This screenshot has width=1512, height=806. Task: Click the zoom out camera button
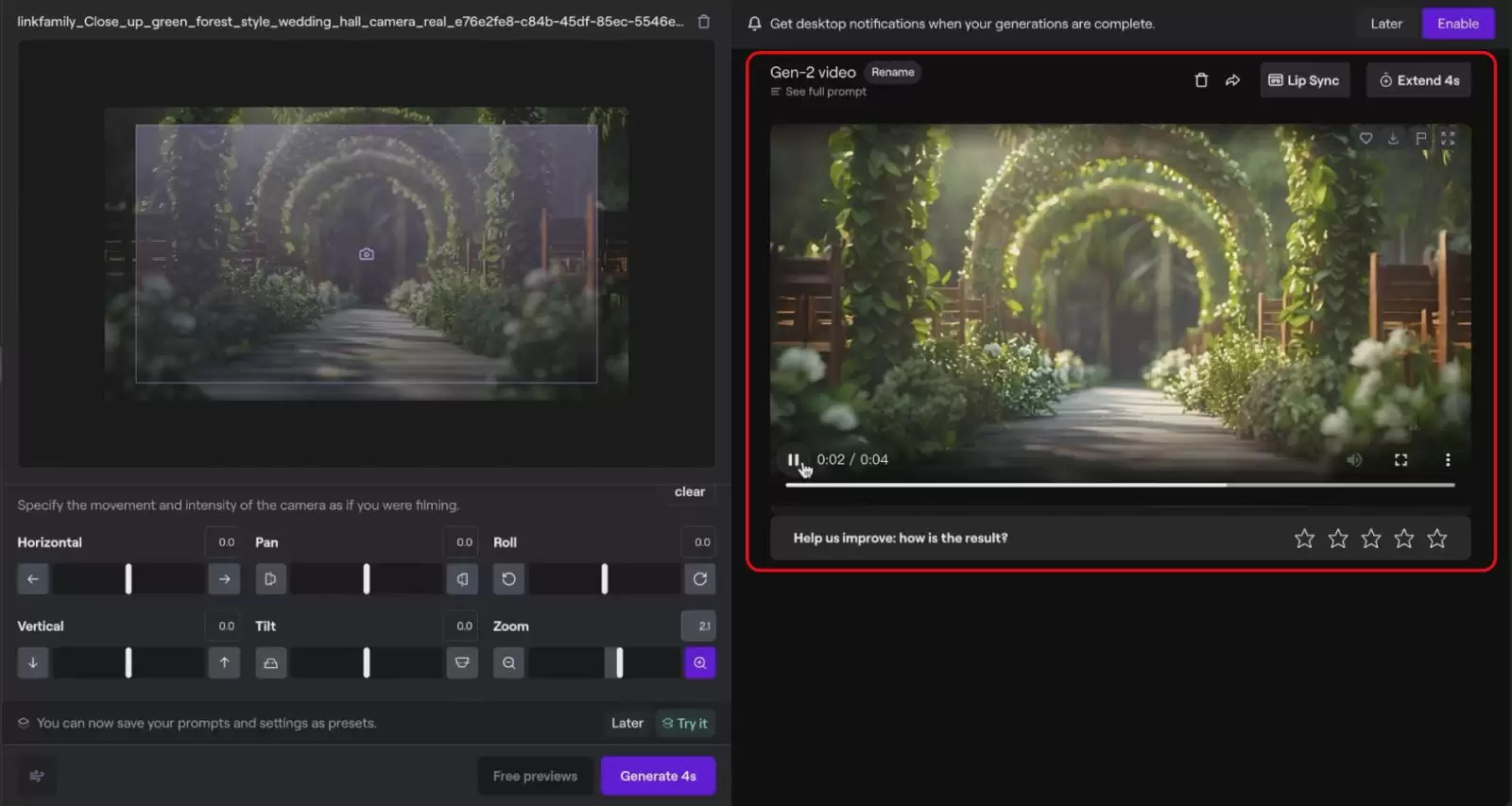click(x=509, y=662)
